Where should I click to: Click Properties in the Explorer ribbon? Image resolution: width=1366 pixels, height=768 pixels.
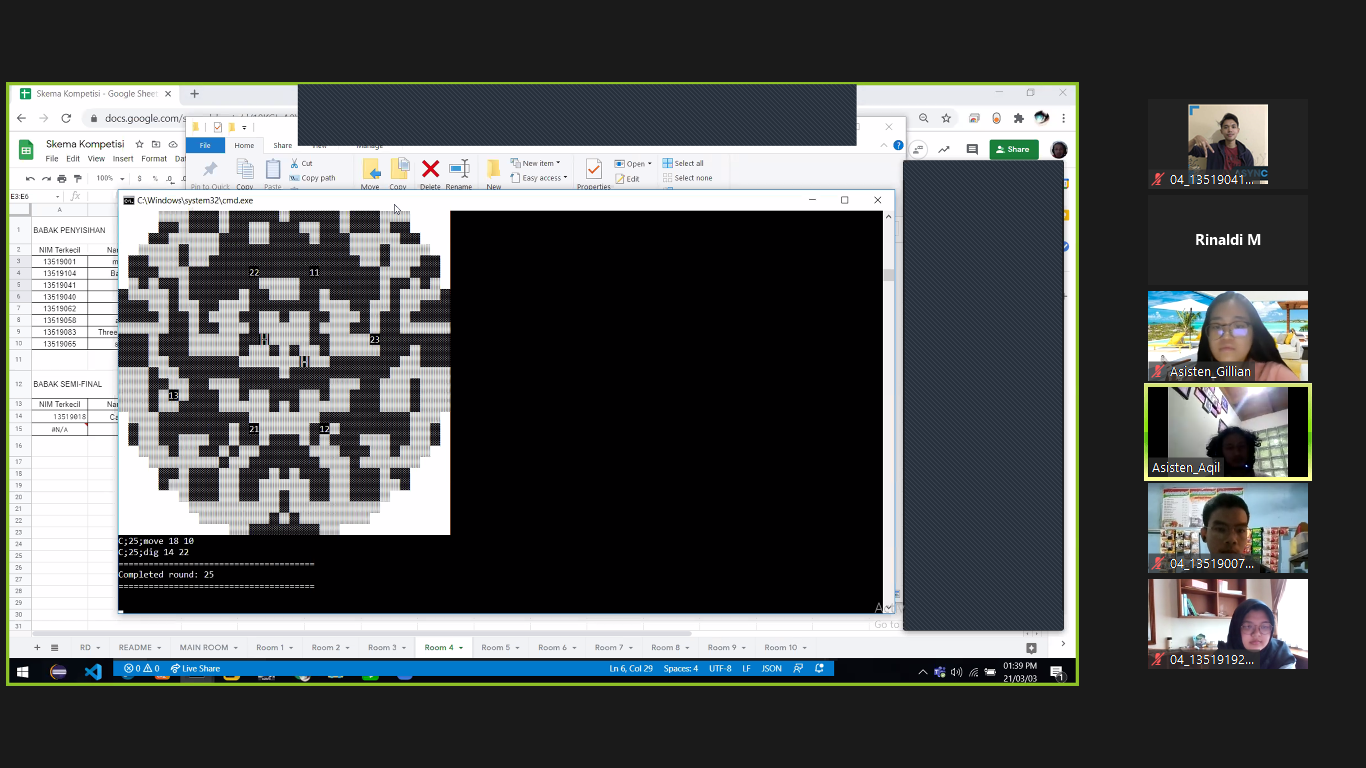tap(593, 174)
